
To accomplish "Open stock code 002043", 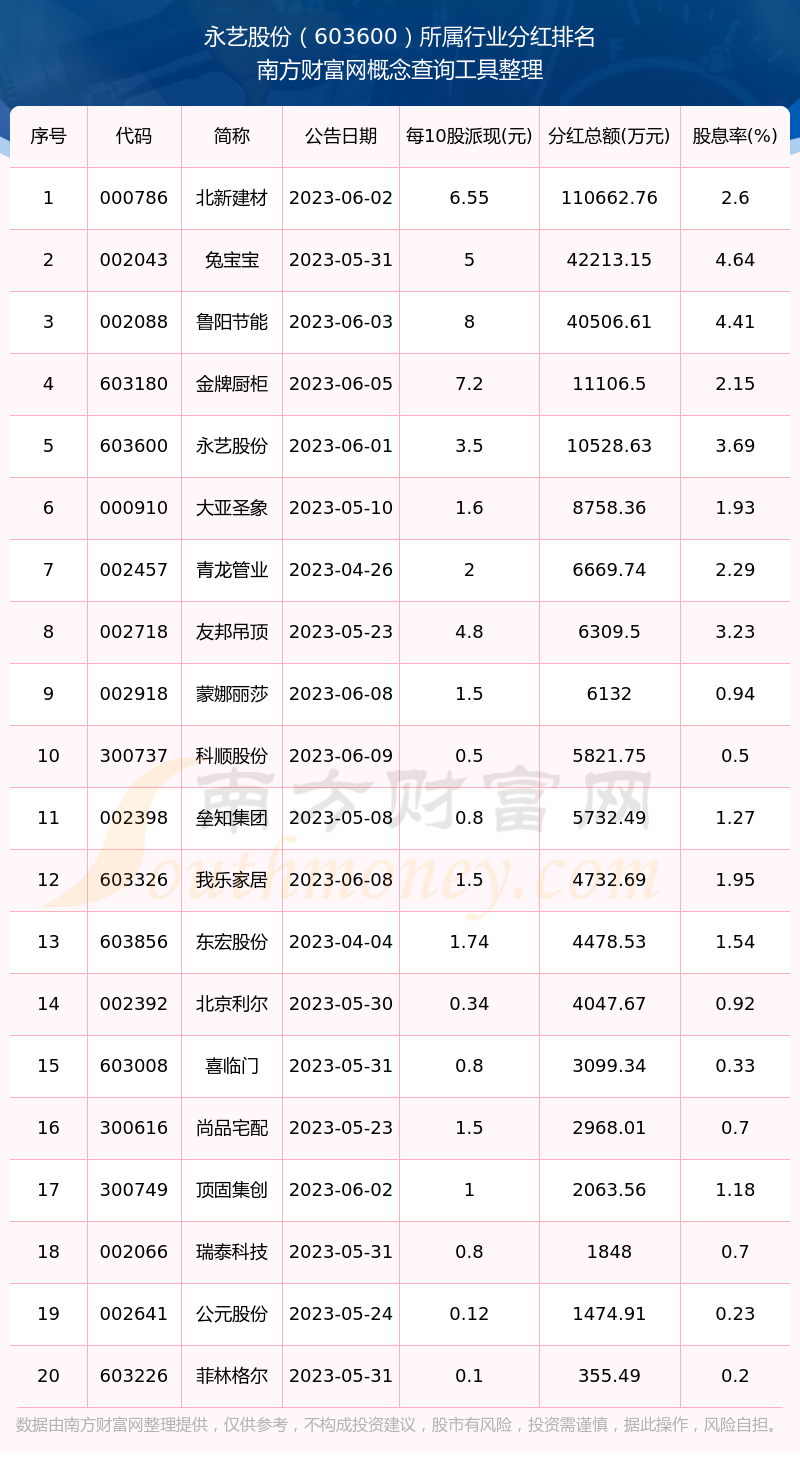I will 134,260.
